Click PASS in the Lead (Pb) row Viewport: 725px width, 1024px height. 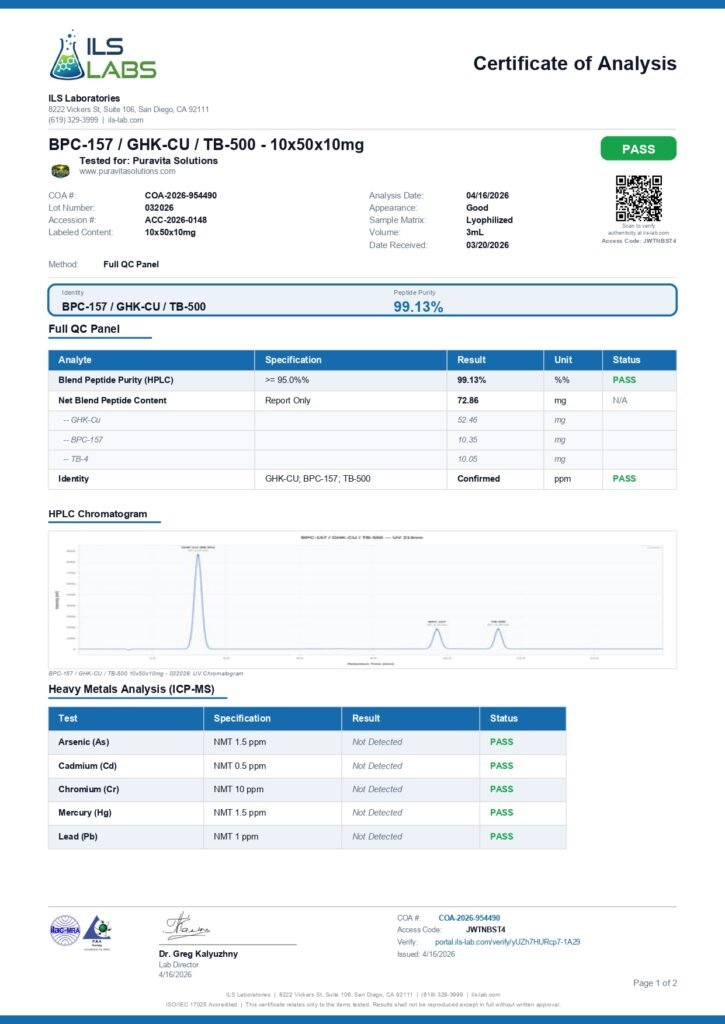[x=502, y=836]
